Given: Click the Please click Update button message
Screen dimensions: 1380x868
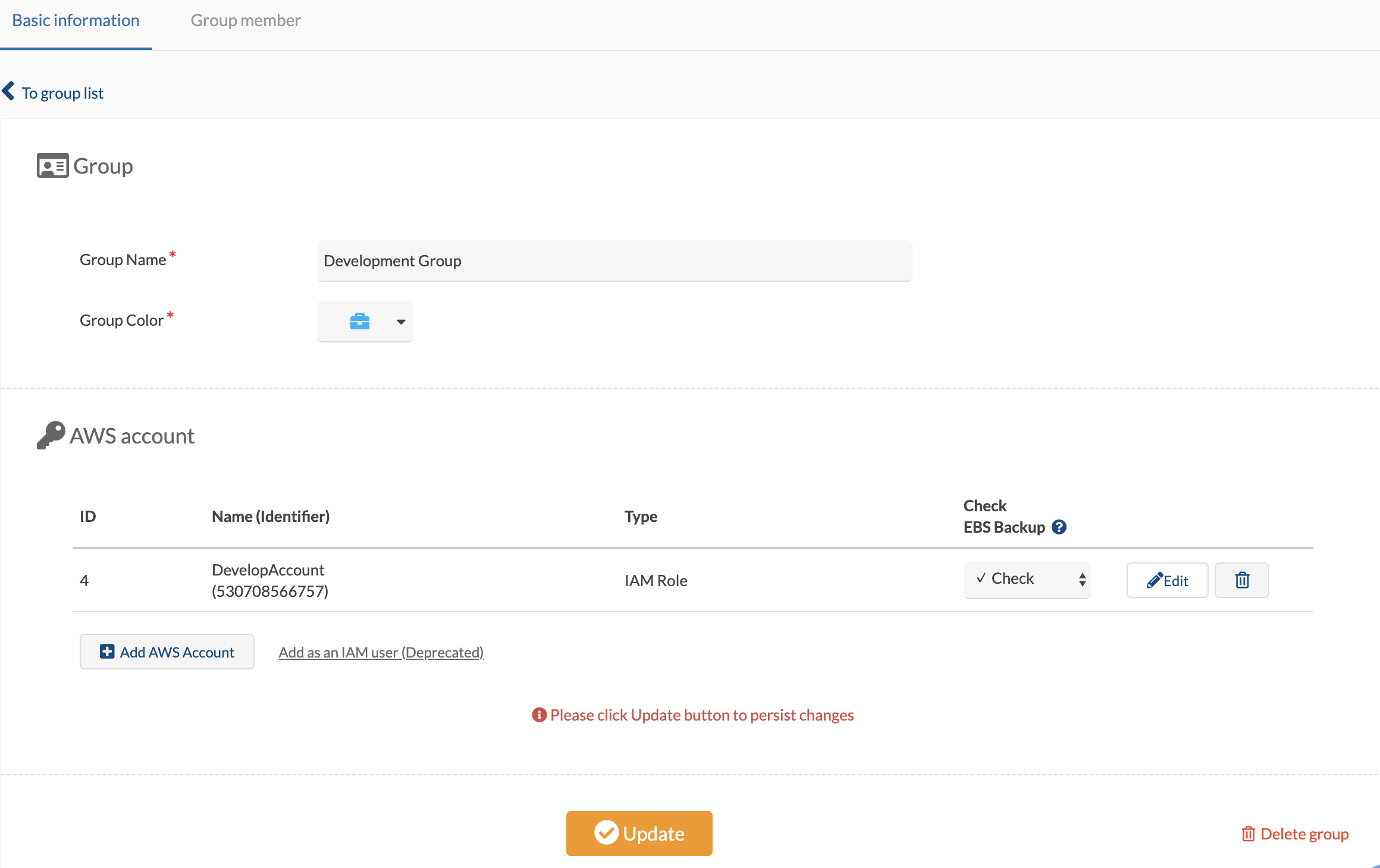Looking at the screenshot, I should [x=702, y=715].
